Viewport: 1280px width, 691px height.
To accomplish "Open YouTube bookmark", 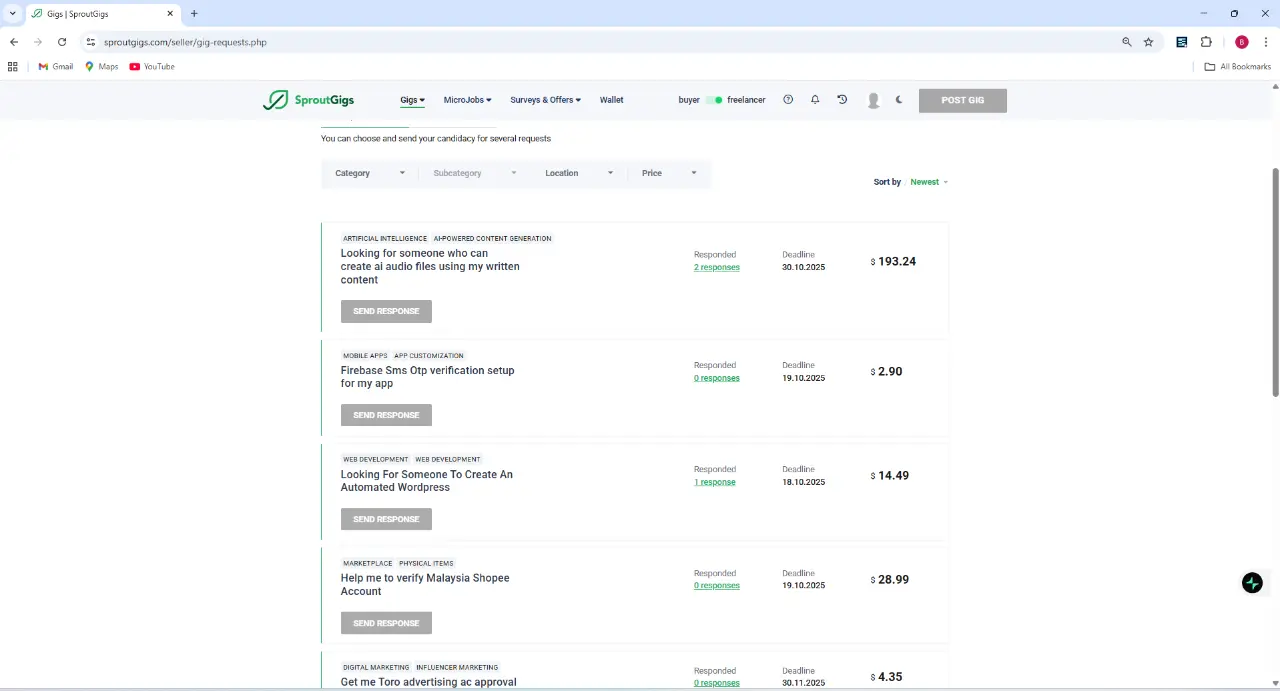I will pos(152,67).
